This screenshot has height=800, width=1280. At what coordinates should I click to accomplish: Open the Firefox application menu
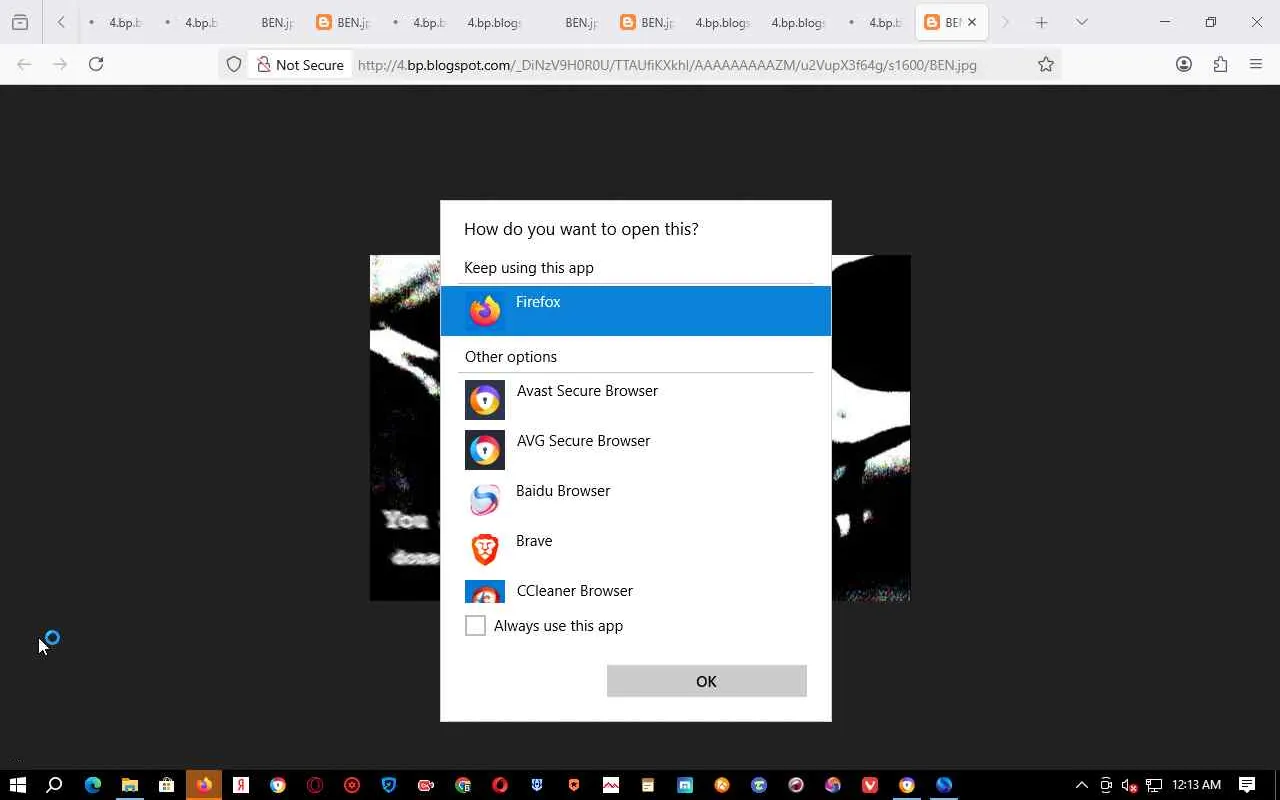pyautogui.click(x=1256, y=64)
